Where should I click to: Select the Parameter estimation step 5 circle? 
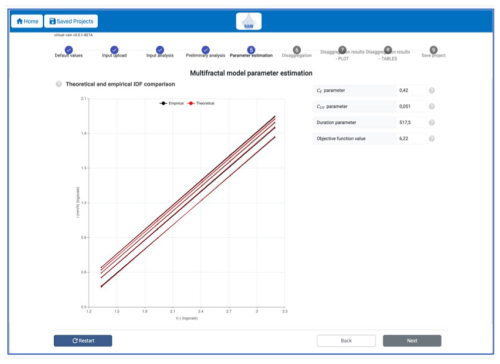click(251, 50)
